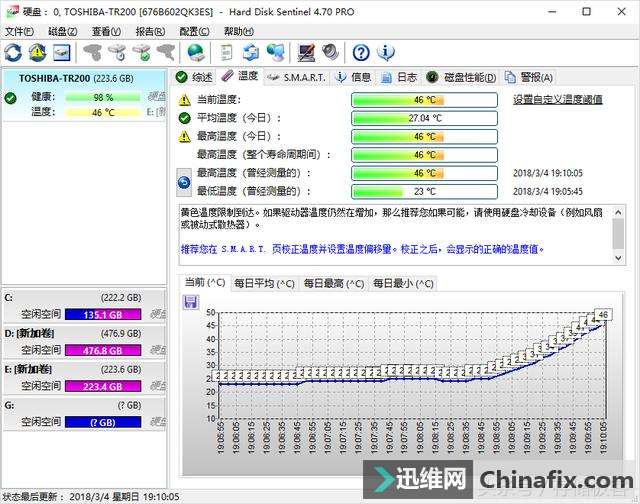Open the 警报(A) tab
This screenshot has width=640, height=504.
pyautogui.click(x=529, y=77)
